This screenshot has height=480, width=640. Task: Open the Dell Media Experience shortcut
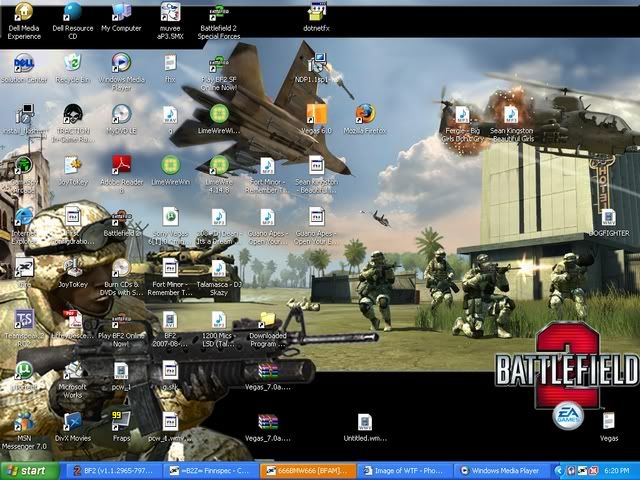[24, 20]
